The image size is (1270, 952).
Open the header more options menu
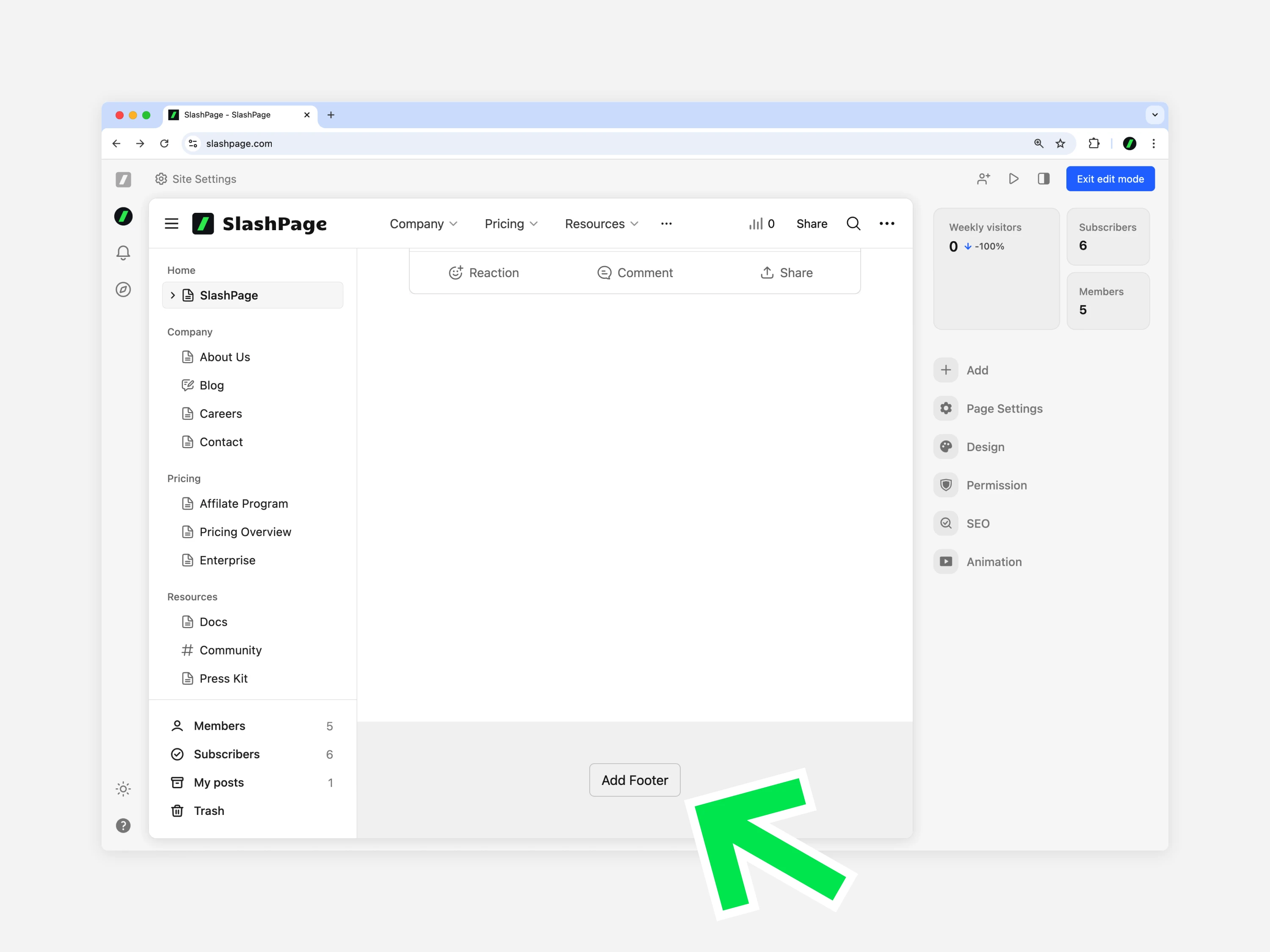[x=887, y=224]
